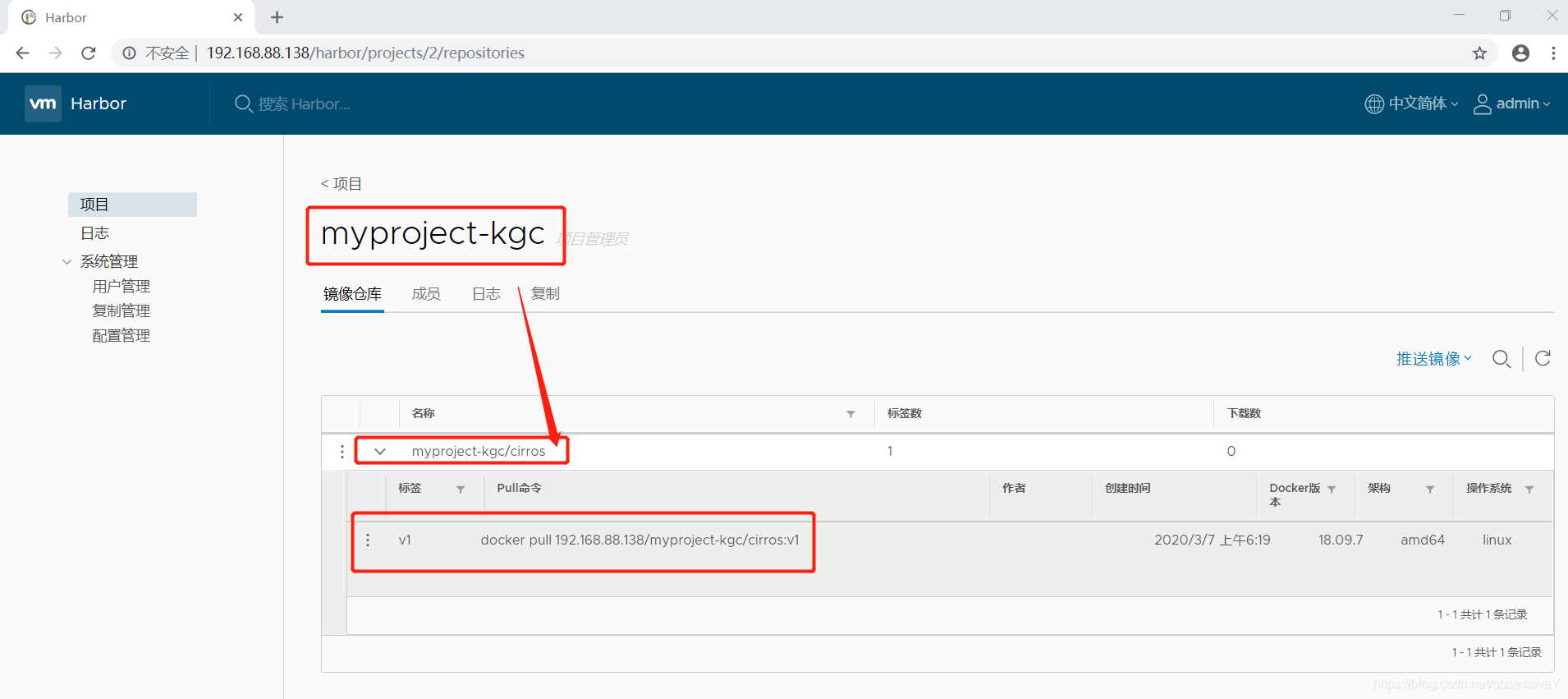Click the Pull命令 column header
This screenshot has height=699, width=1568.
point(519,488)
